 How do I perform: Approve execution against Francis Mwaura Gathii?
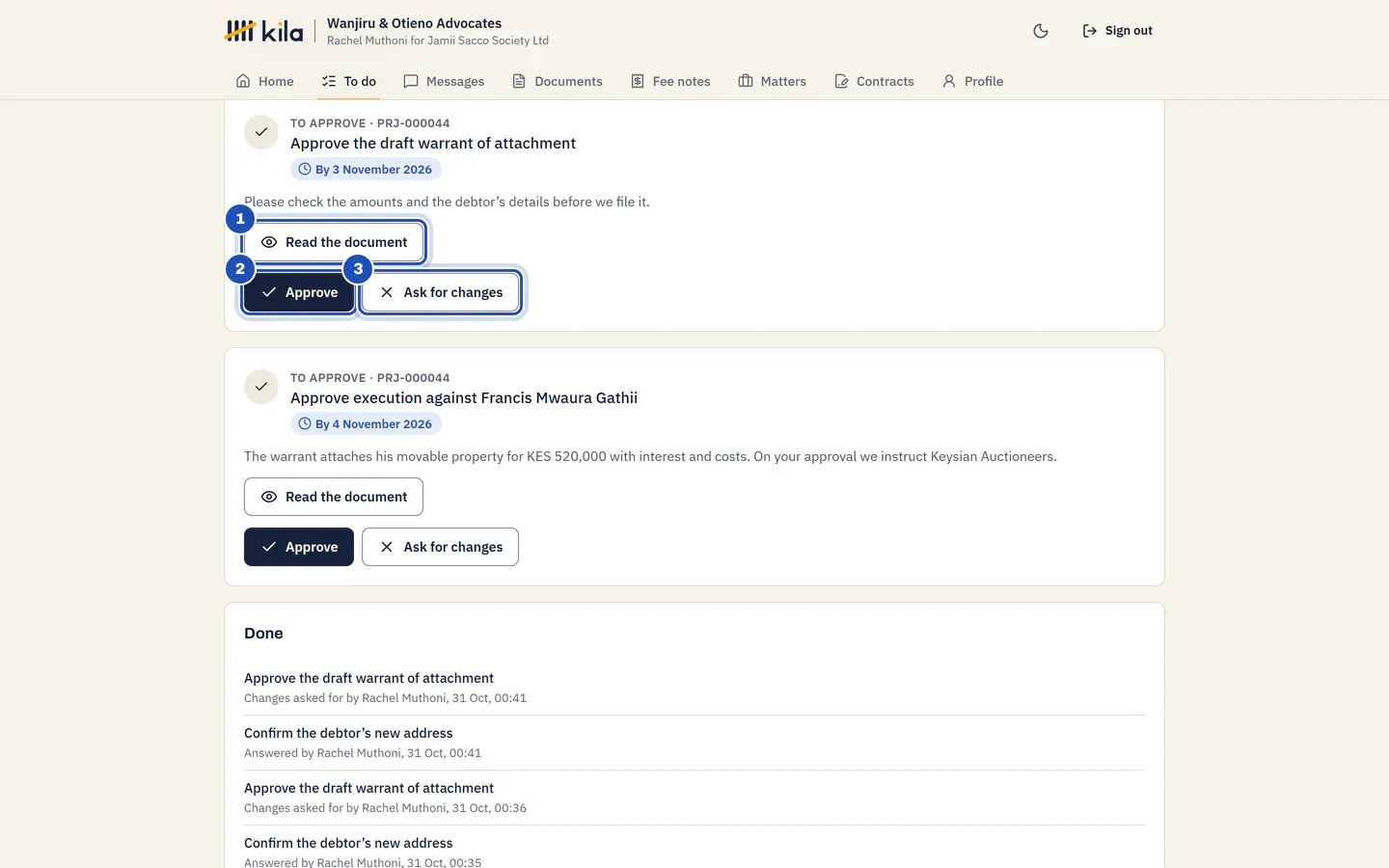pos(299,547)
